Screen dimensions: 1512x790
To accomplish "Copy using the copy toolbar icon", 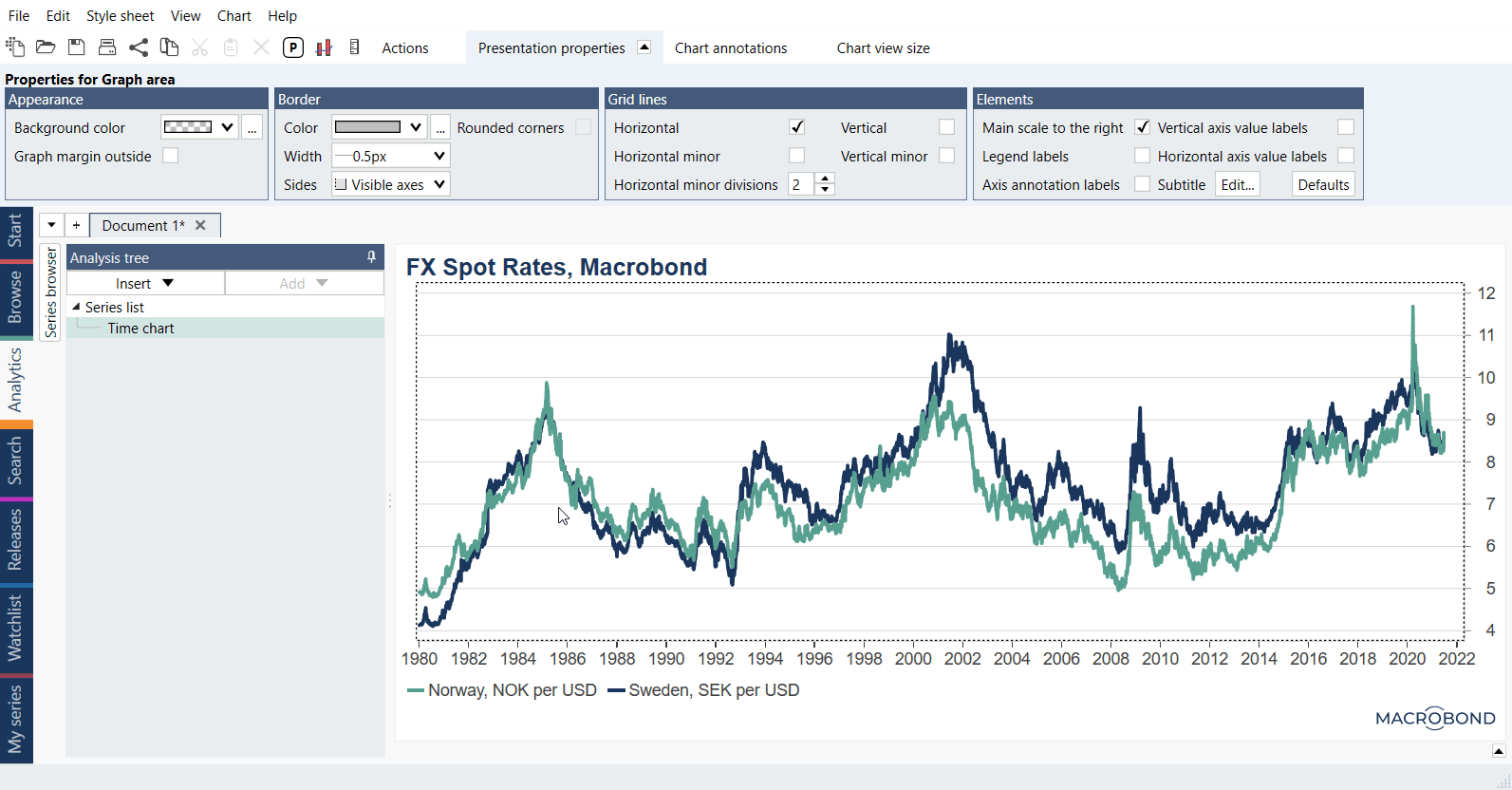I will [169, 47].
